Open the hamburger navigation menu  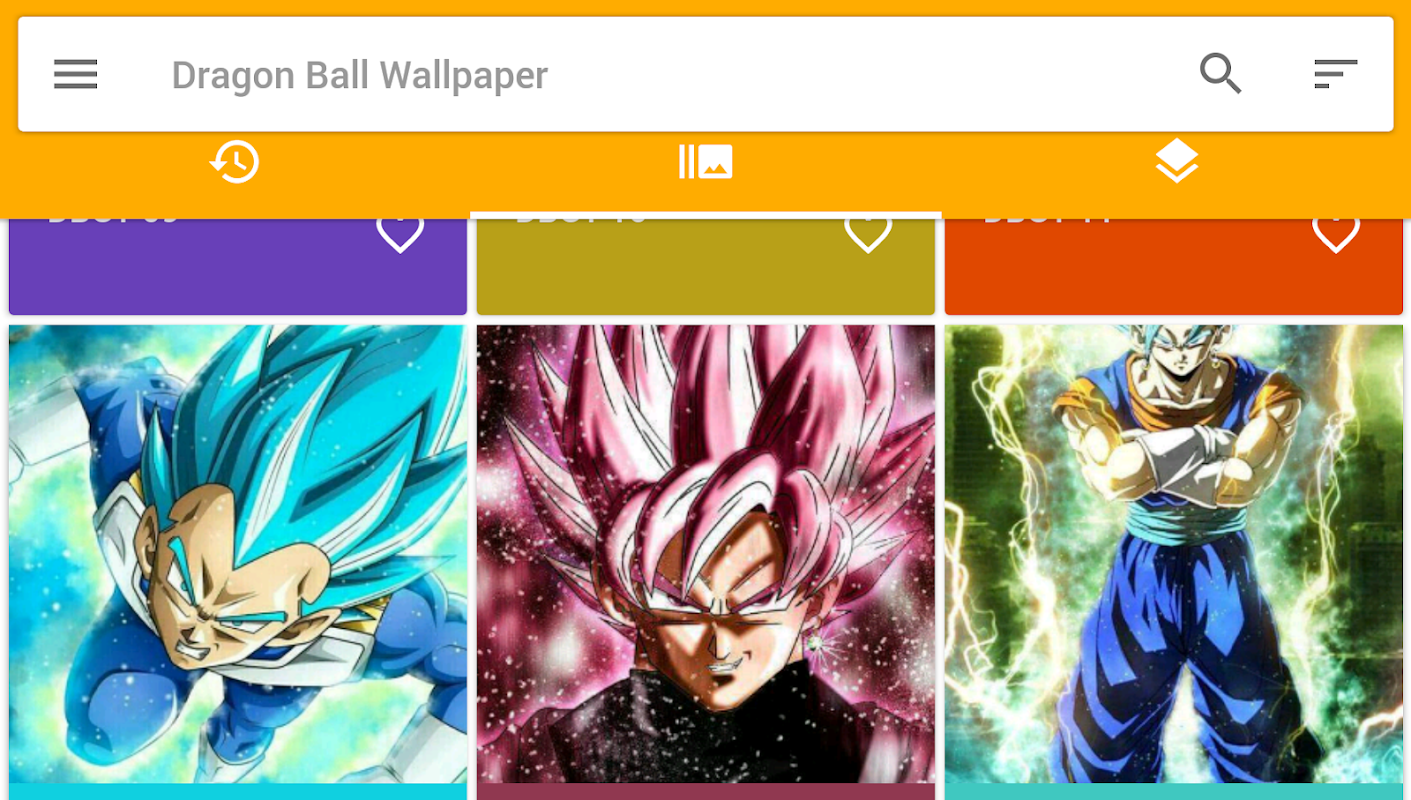75,74
